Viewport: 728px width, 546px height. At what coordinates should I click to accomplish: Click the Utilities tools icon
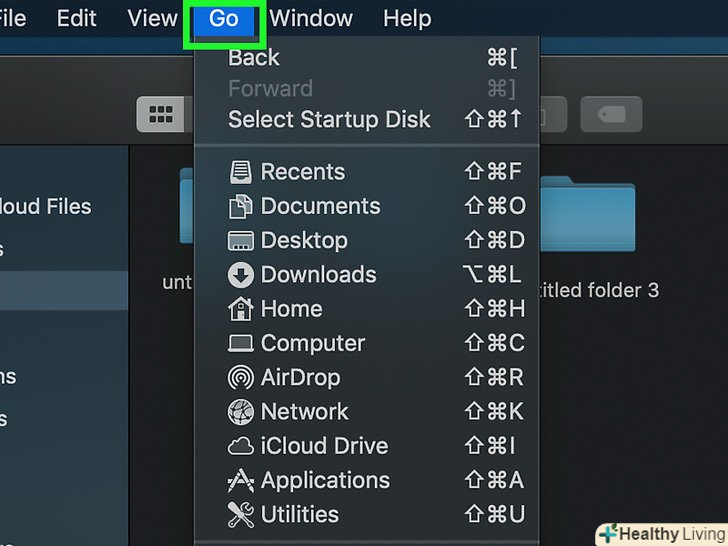click(x=241, y=515)
